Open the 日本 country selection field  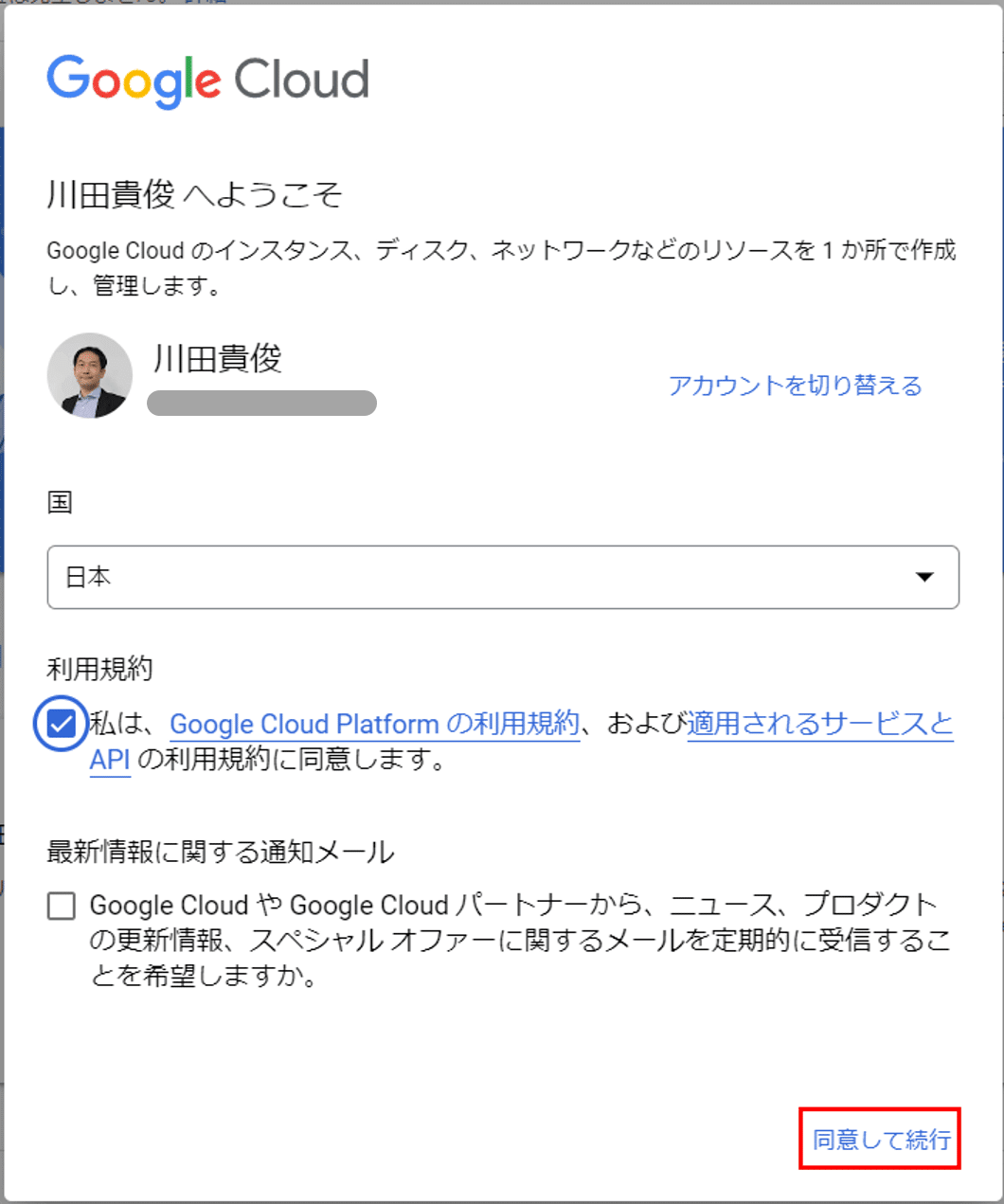(x=474, y=577)
